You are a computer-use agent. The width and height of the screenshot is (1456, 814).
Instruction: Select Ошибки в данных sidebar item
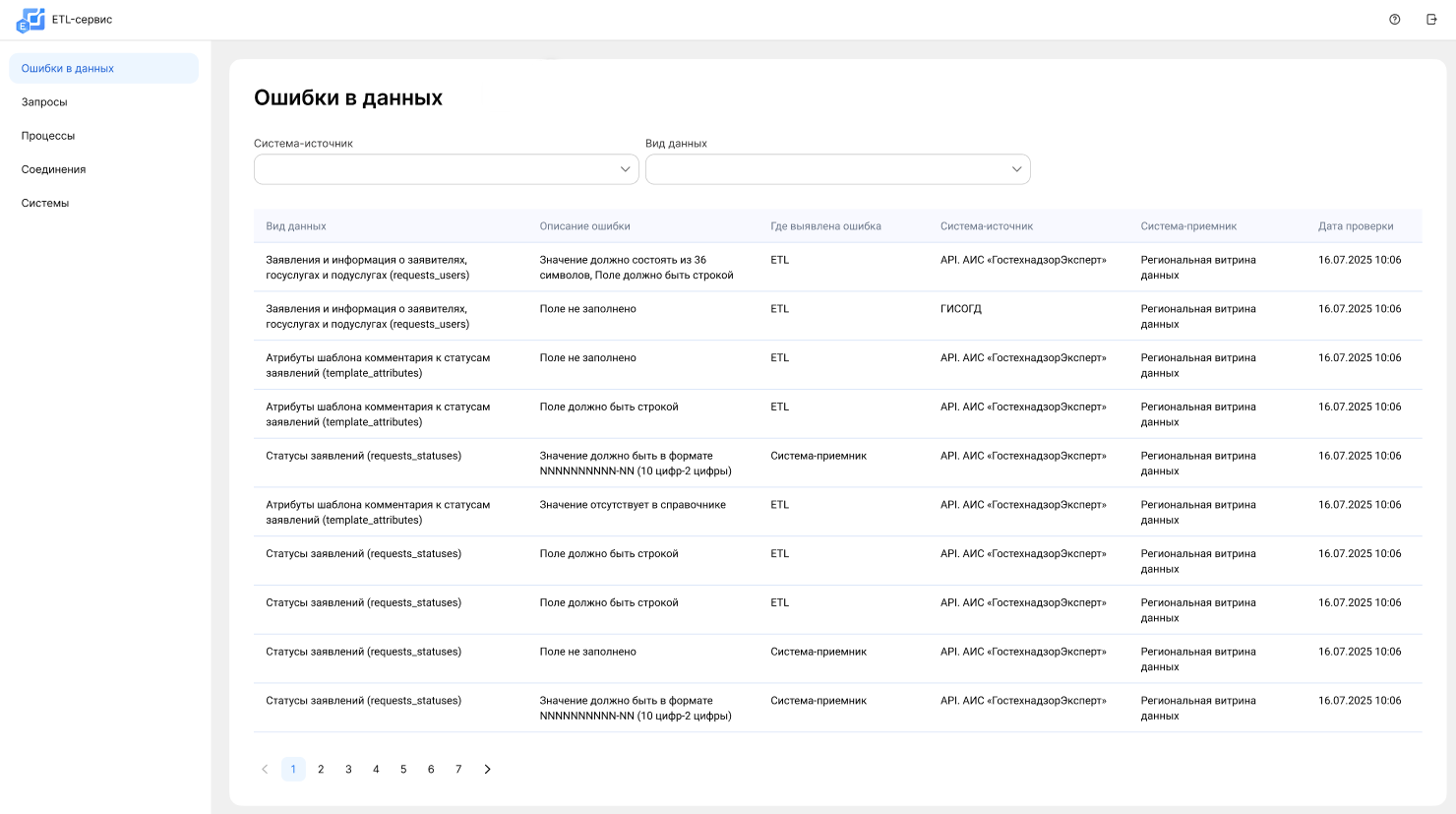[68, 69]
